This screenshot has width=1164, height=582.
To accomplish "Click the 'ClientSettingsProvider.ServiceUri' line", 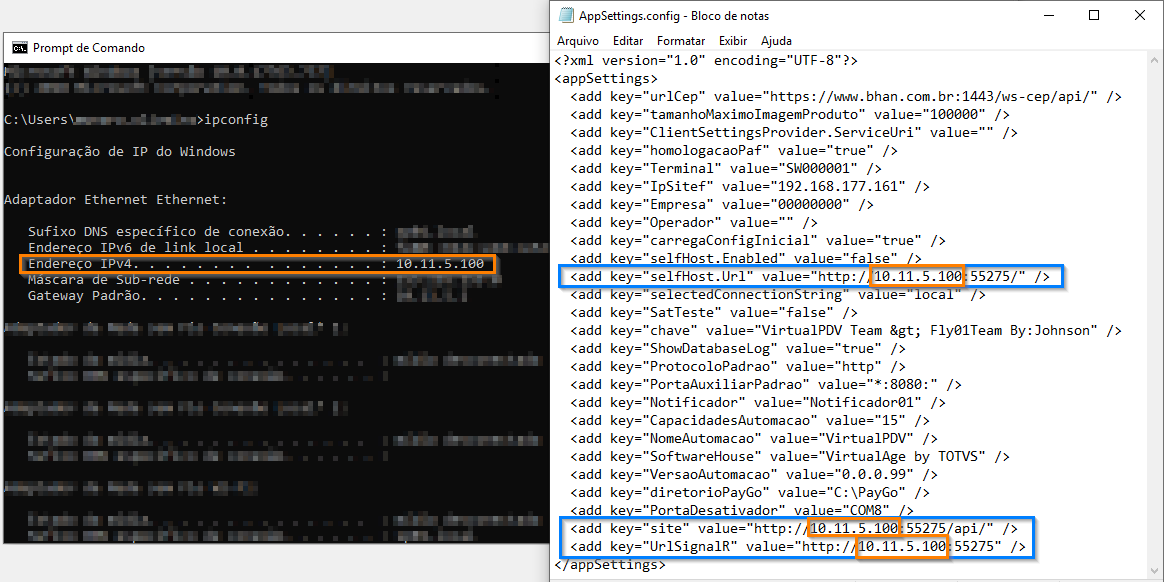I will pos(794,132).
